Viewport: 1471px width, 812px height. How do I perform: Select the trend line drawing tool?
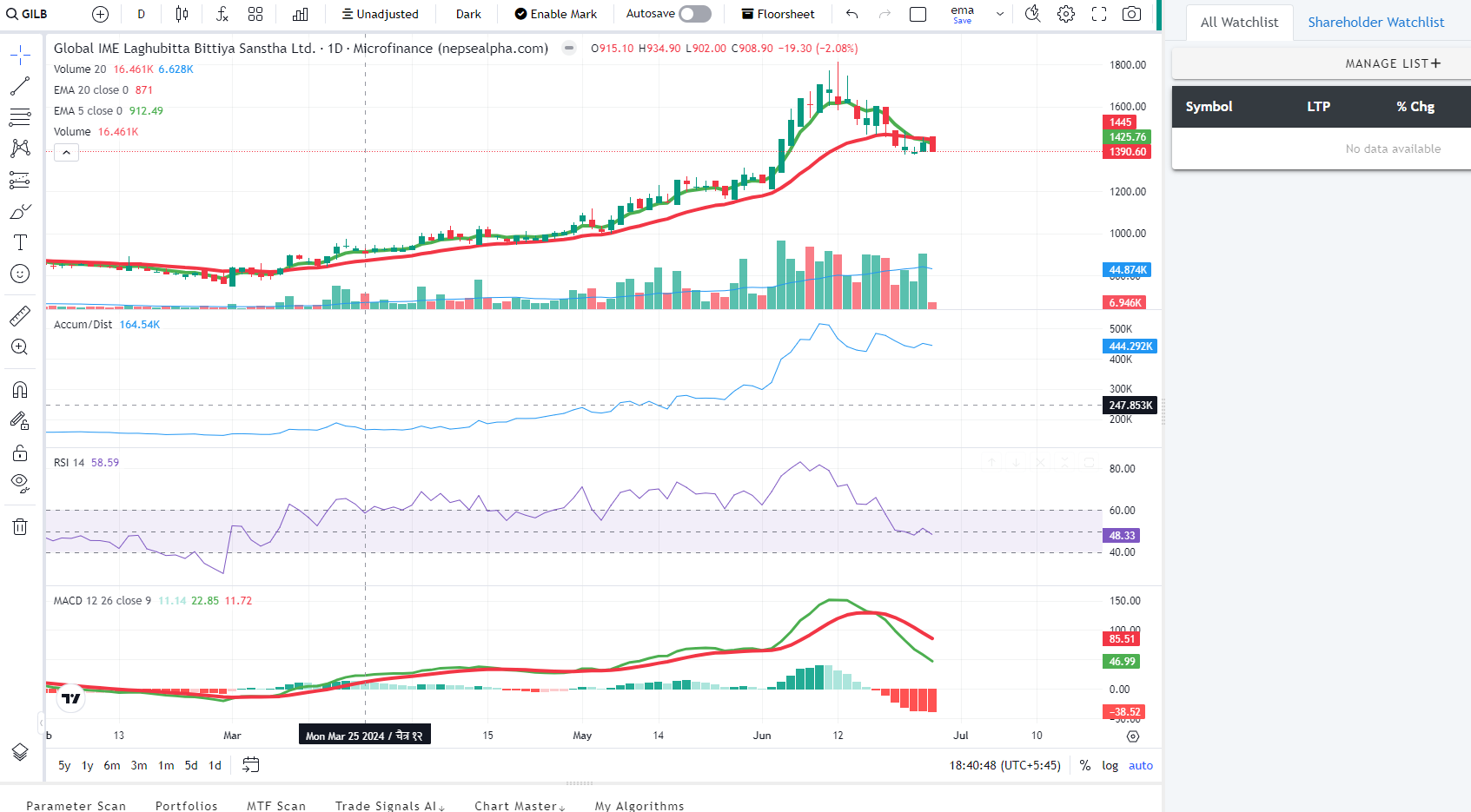20,87
